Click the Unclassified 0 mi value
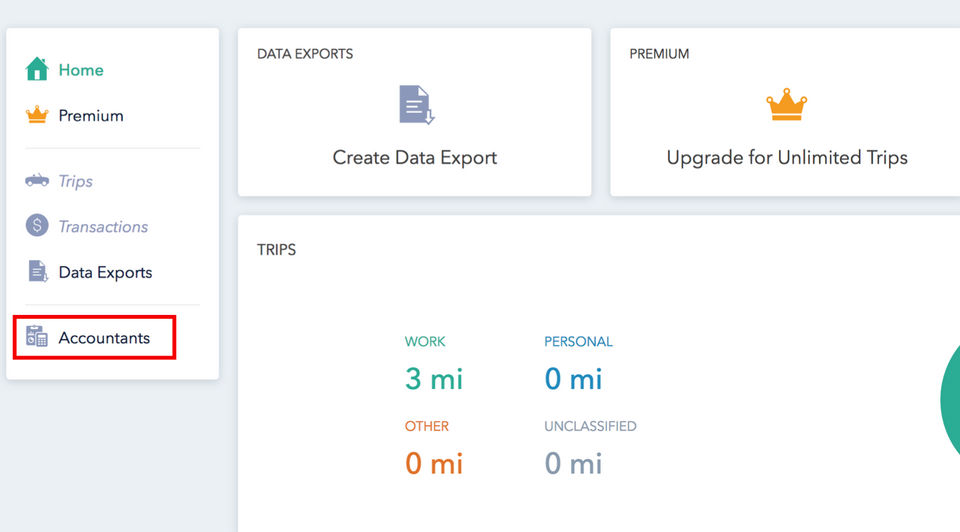 [x=573, y=463]
